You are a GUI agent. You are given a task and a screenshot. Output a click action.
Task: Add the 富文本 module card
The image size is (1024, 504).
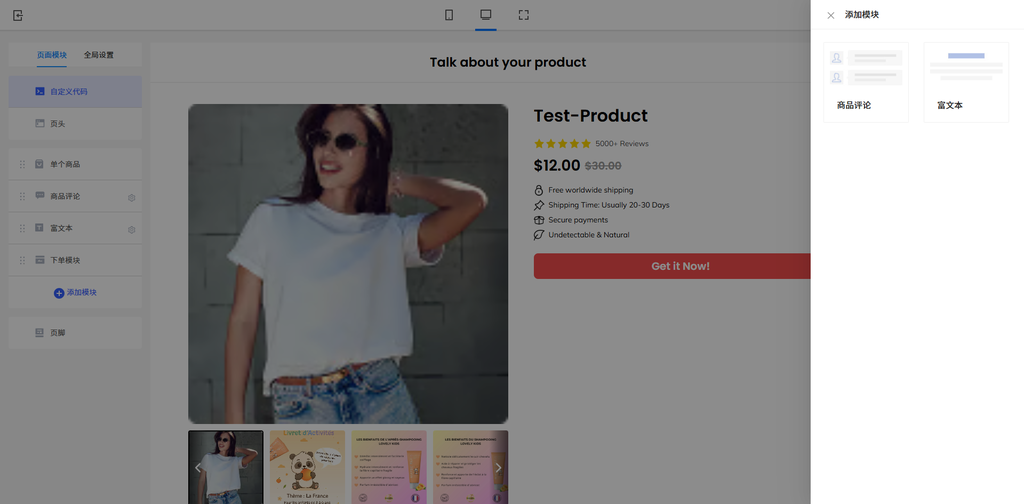pyautogui.click(x=966, y=82)
